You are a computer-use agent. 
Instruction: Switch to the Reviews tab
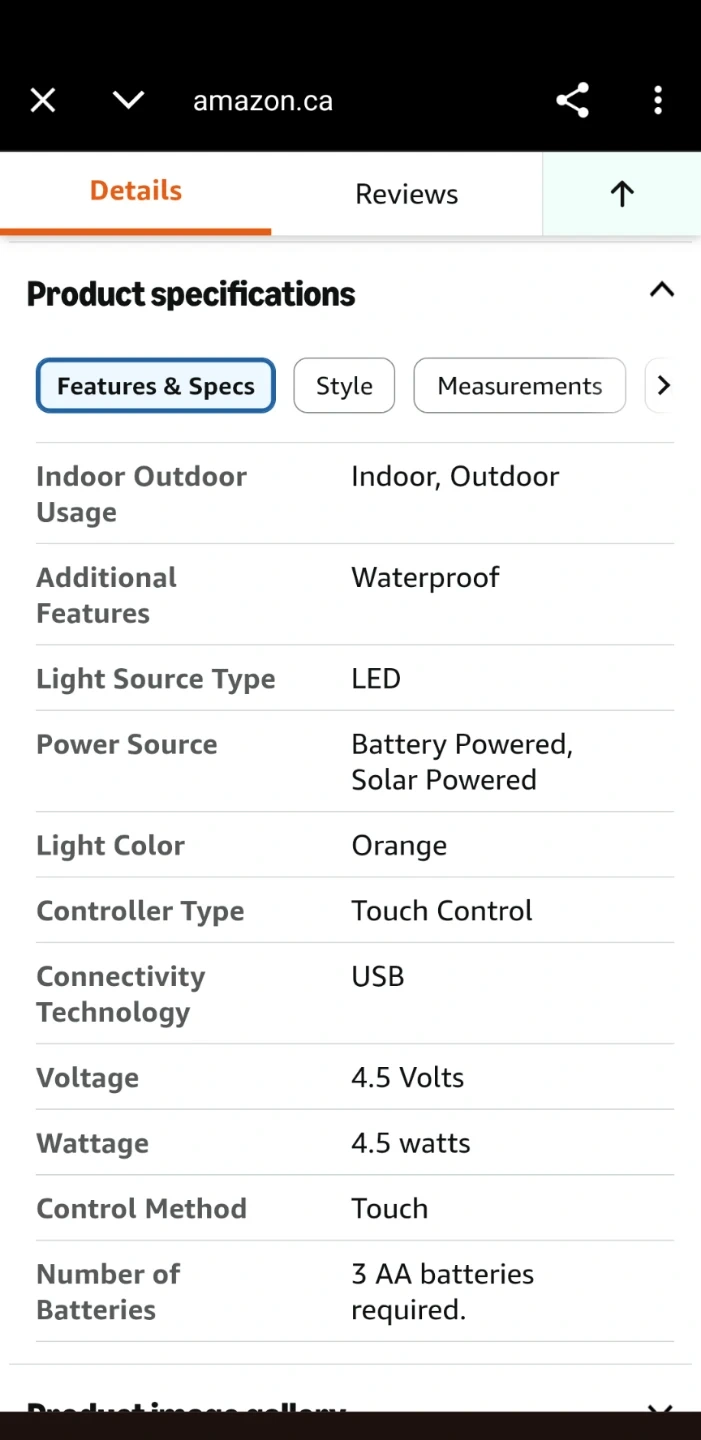406,194
